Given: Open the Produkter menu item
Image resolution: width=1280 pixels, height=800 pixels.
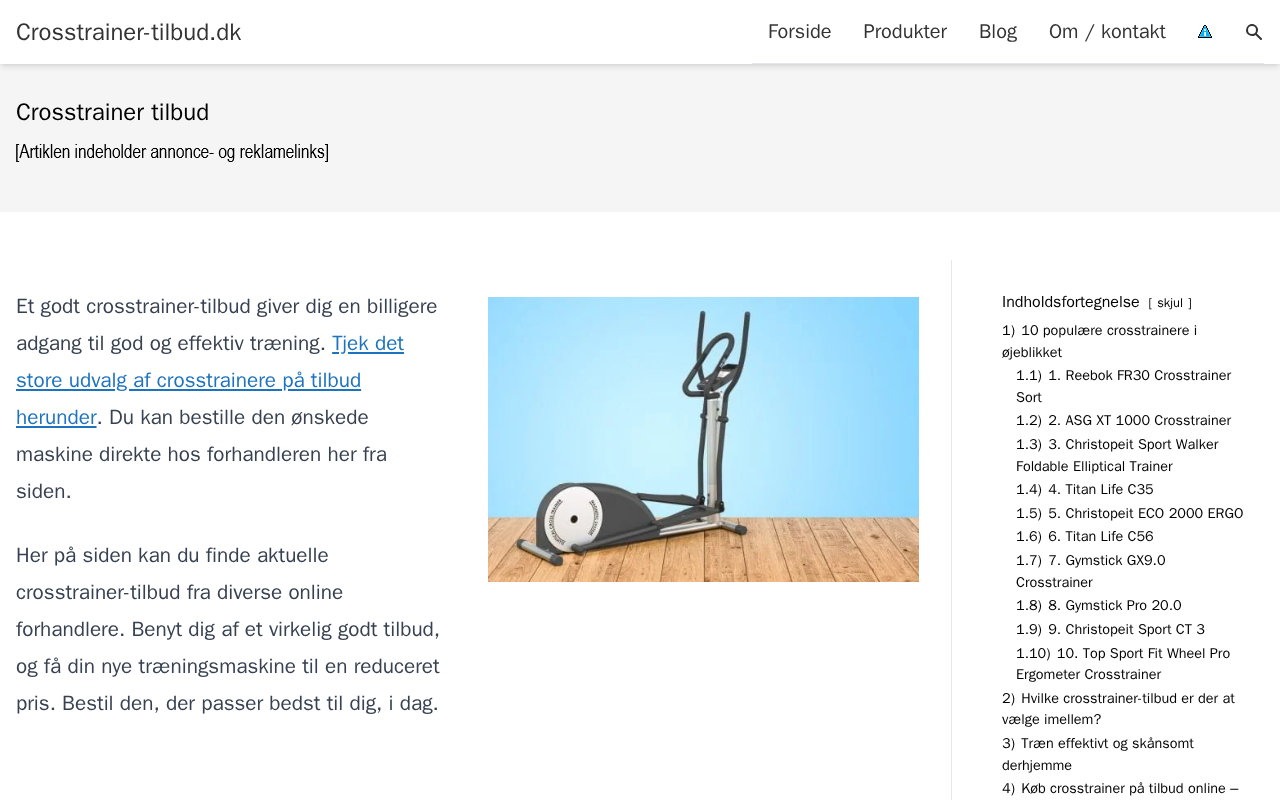Looking at the screenshot, I should [905, 32].
